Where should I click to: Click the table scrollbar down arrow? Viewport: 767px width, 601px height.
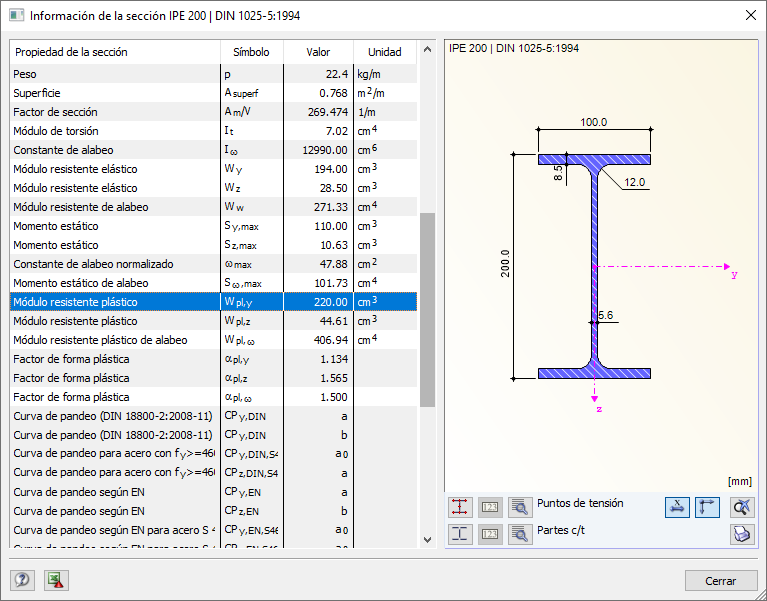(x=428, y=540)
